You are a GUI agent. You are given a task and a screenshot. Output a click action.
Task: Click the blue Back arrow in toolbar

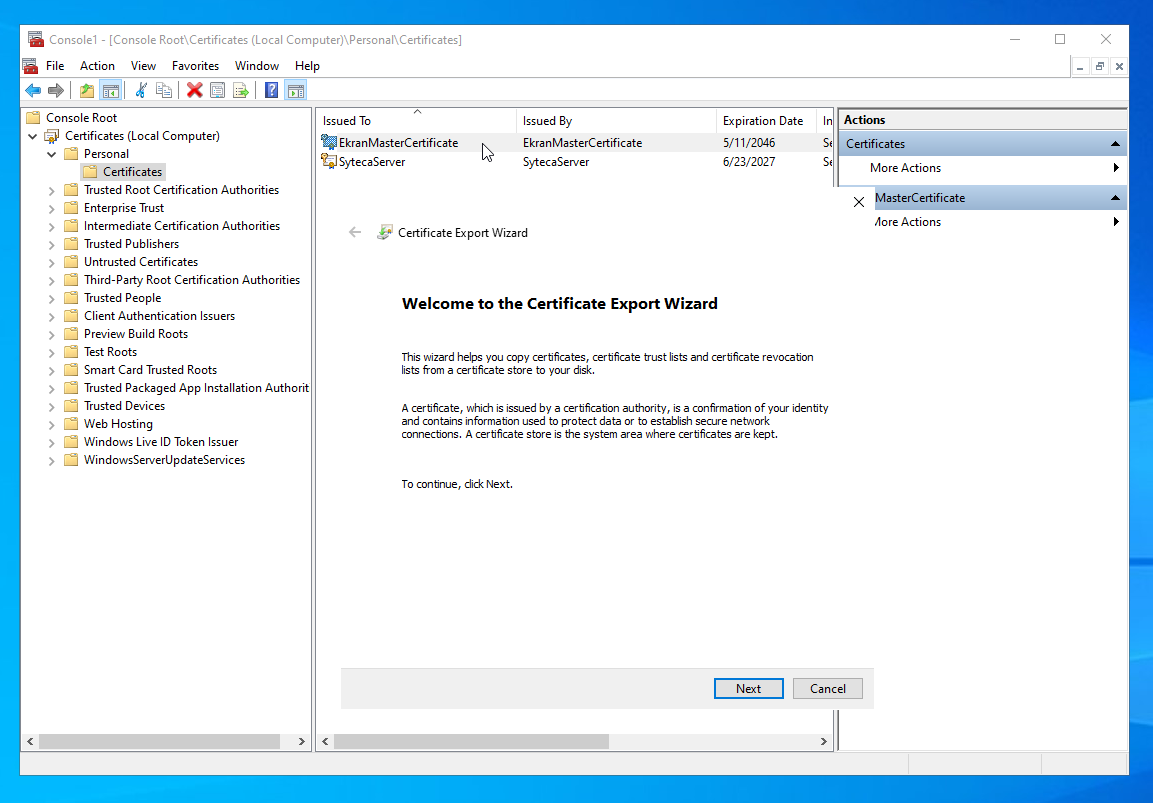[33, 90]
